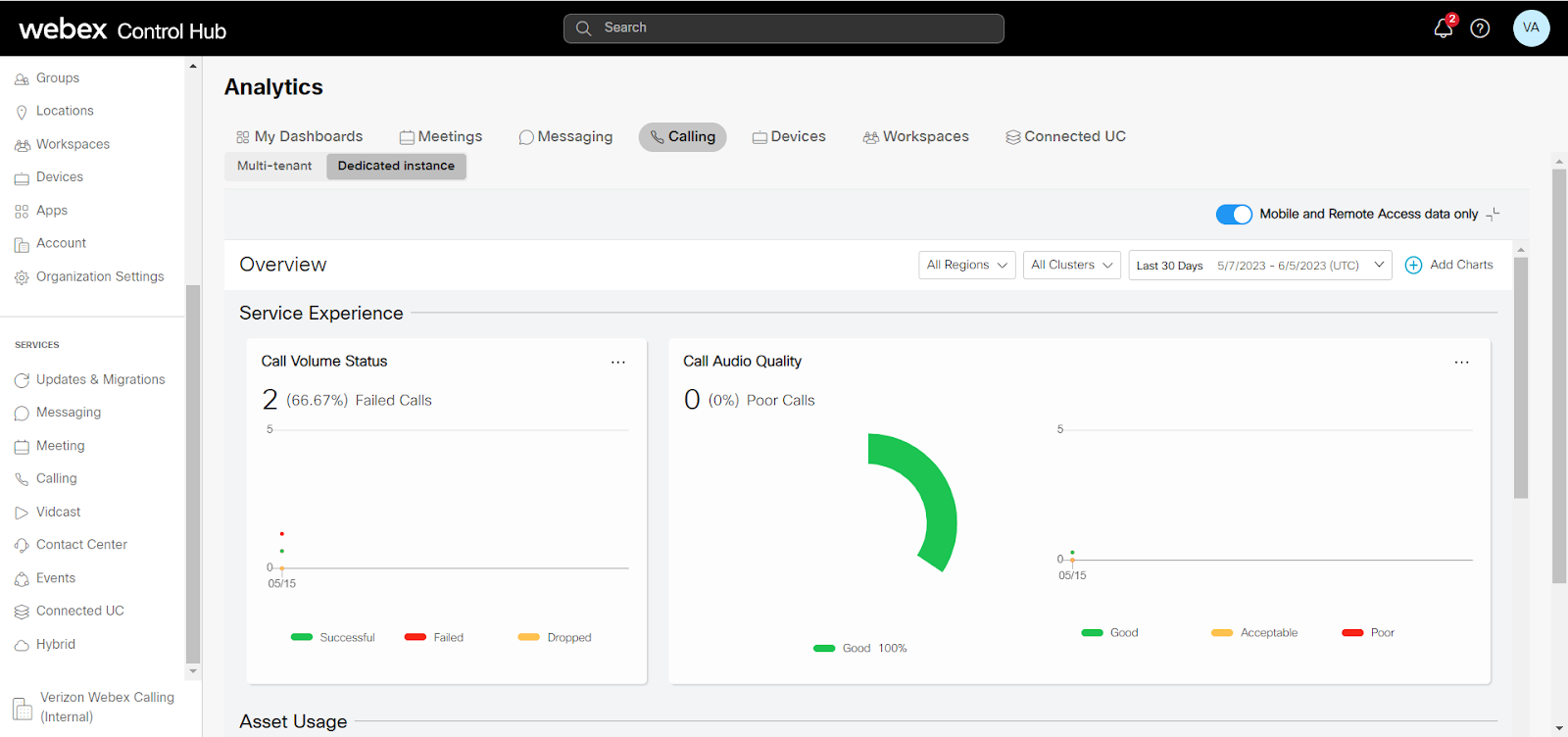
Task: Select the Multi-tenant sub-tab
Action: [274, 166]
